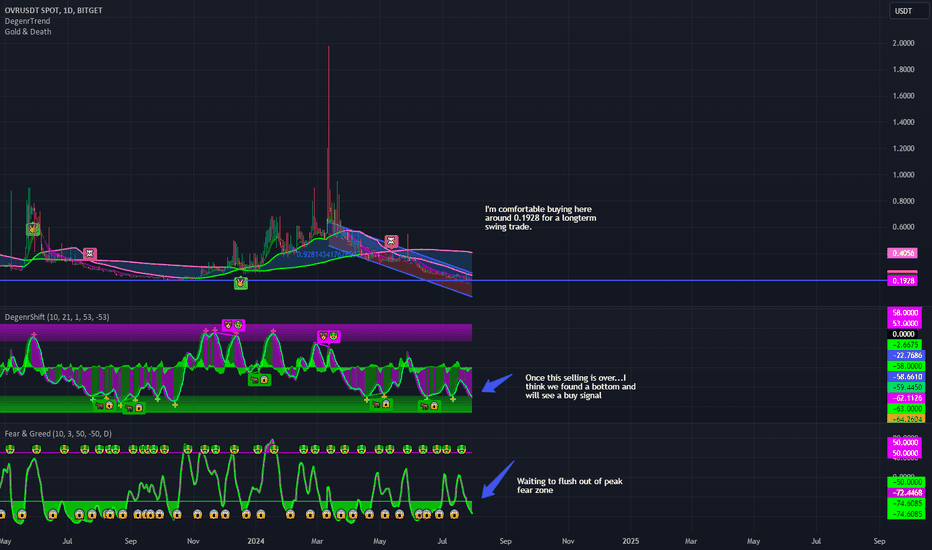The width and height of the screenshot is (932, 550).
Task: Select the golden cross badge on the May 2023 spike
Action: coord(33,228)
